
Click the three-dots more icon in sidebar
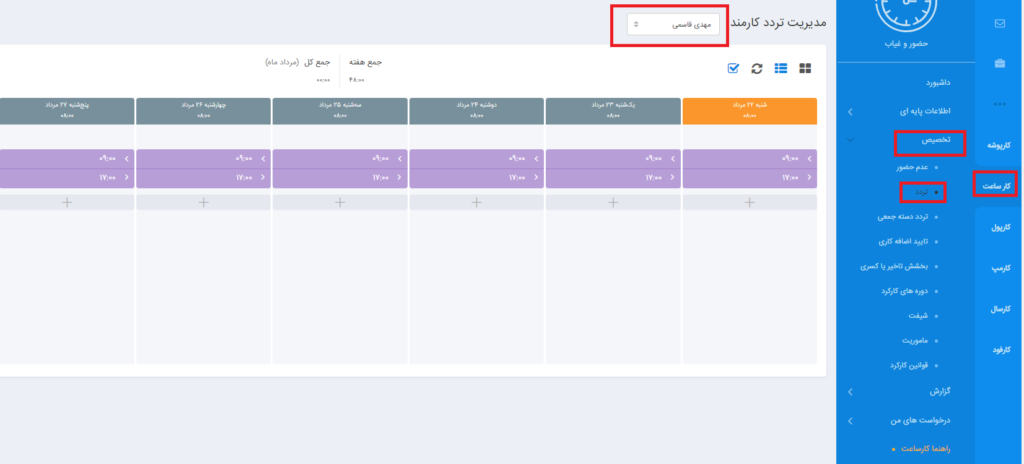pyautogui.click(x=998, y=105)
